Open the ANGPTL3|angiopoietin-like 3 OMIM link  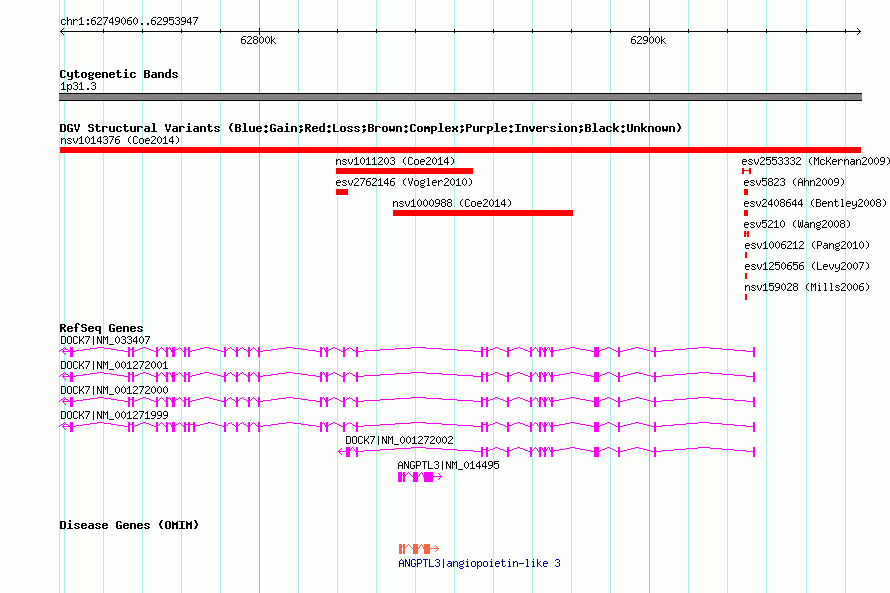coord(480,563)
